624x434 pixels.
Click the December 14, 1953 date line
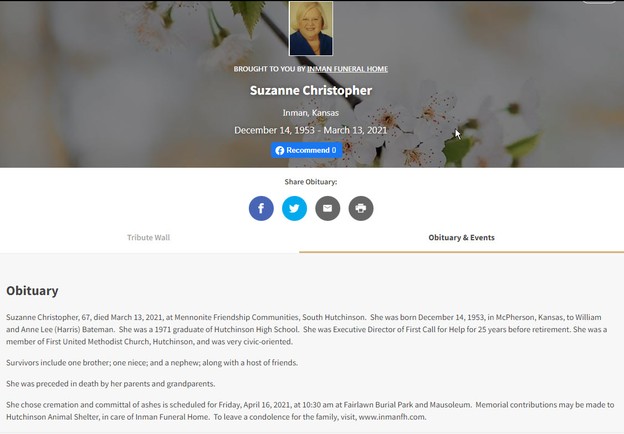pos(311,130)
